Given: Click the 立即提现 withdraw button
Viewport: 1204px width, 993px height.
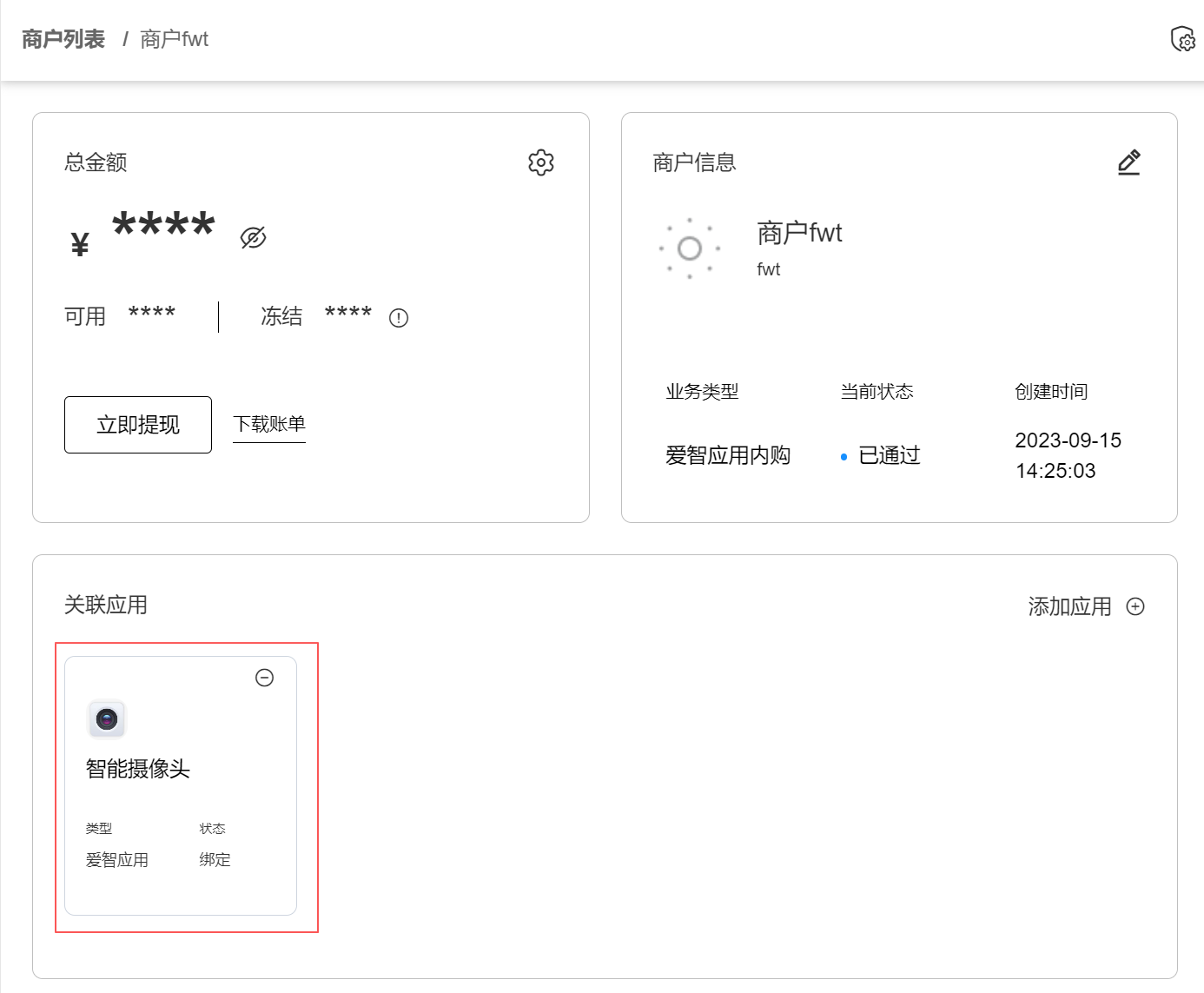Looking at the screenshot, I should (137, 425).
